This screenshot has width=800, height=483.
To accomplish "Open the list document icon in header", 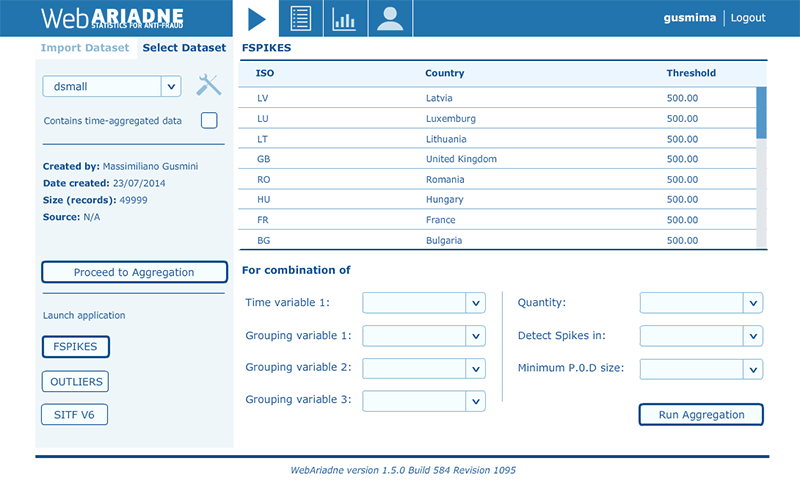I will 300,18.
